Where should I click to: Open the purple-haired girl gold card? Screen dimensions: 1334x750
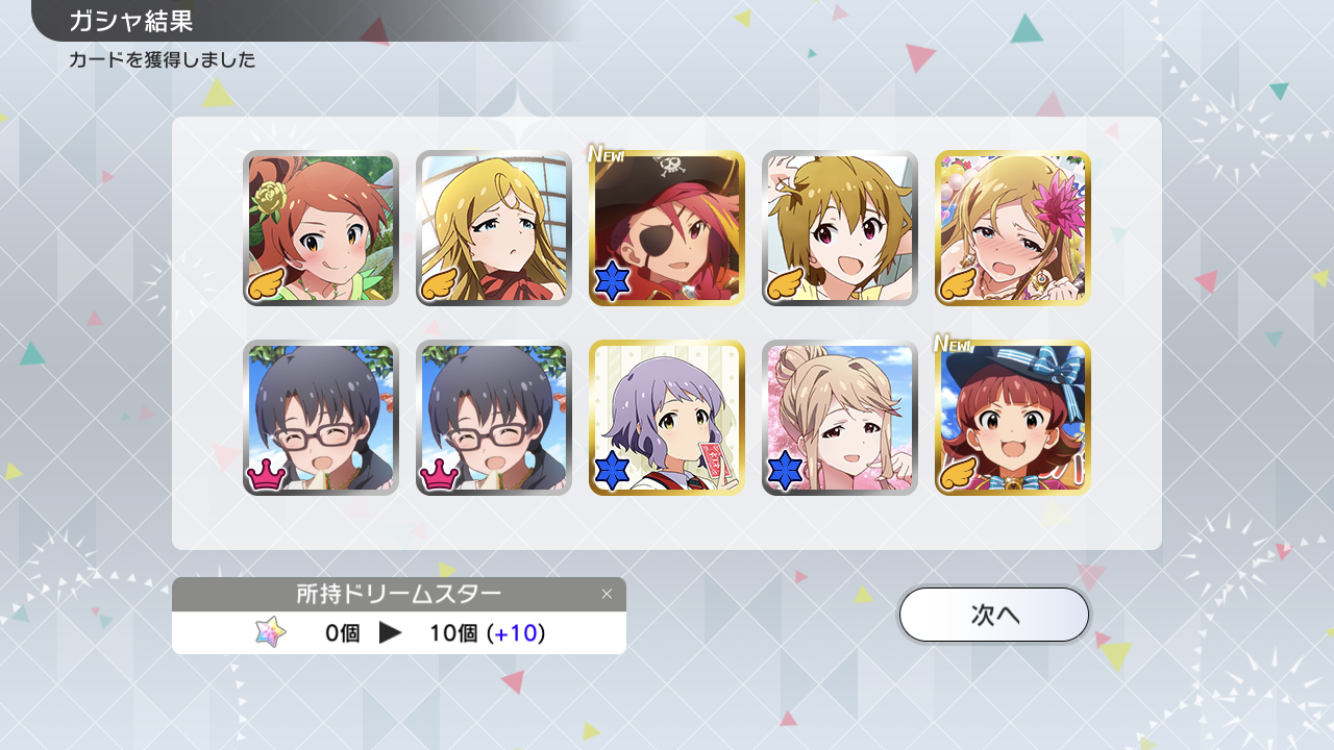point(667,418)
